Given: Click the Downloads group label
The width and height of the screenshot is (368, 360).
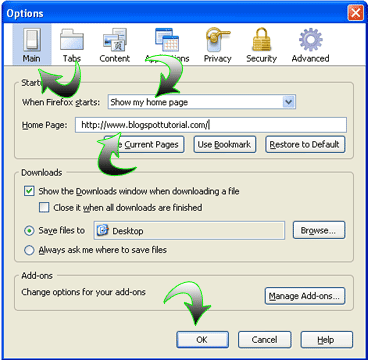Looking at the screenshot, I should pyautogui.click(x=42, y=173).
